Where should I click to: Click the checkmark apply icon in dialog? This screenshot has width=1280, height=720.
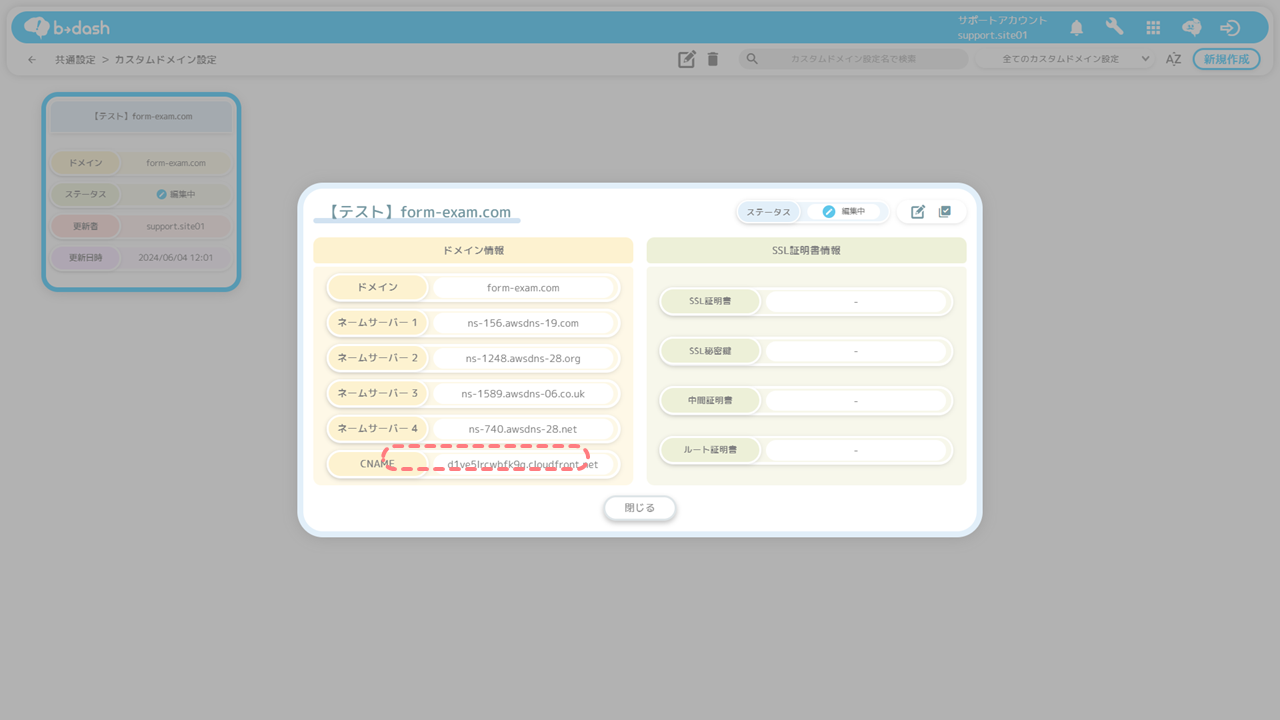tap(945, 212)
